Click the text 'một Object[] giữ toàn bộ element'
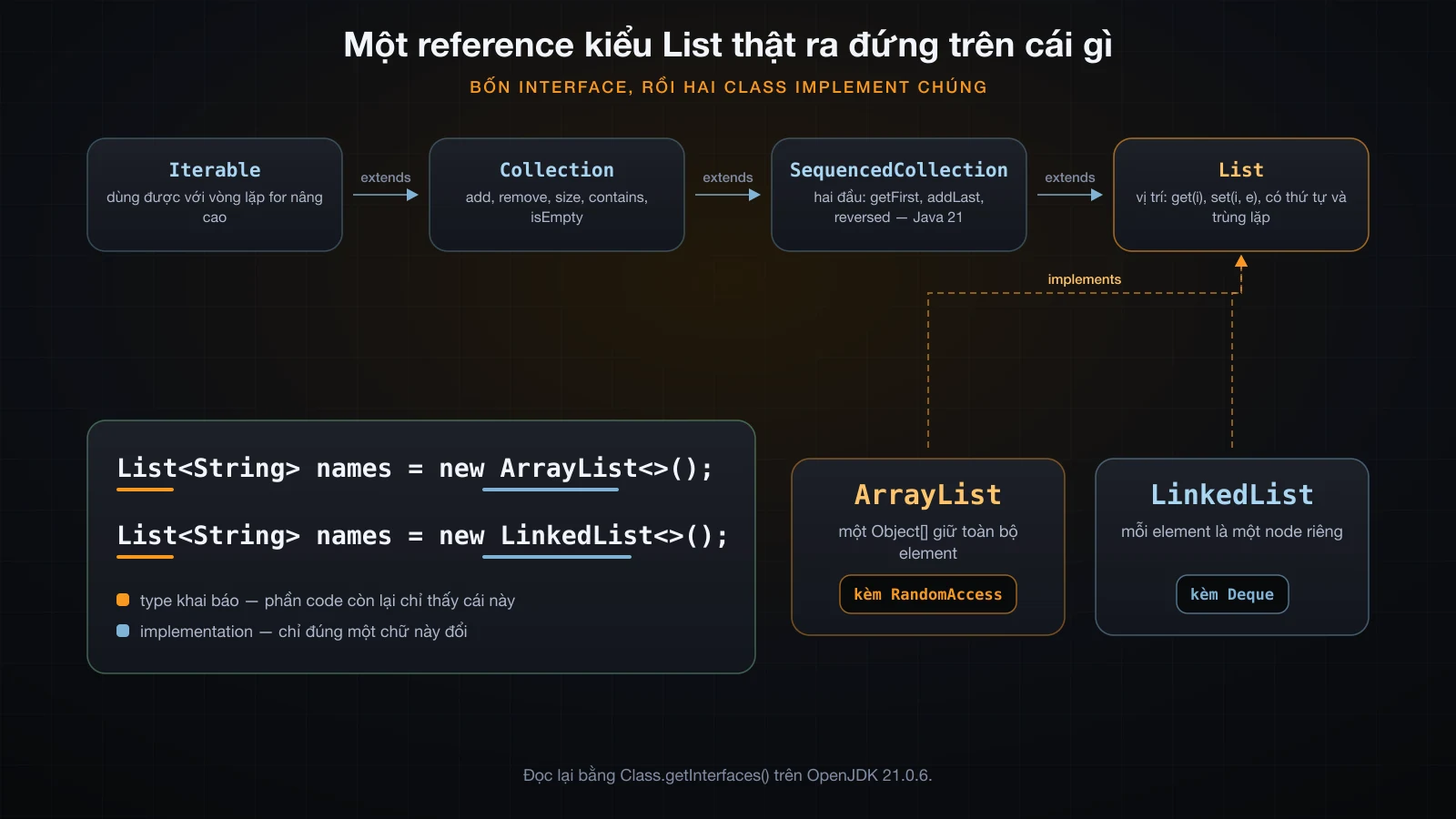 (x=928, y=542)
